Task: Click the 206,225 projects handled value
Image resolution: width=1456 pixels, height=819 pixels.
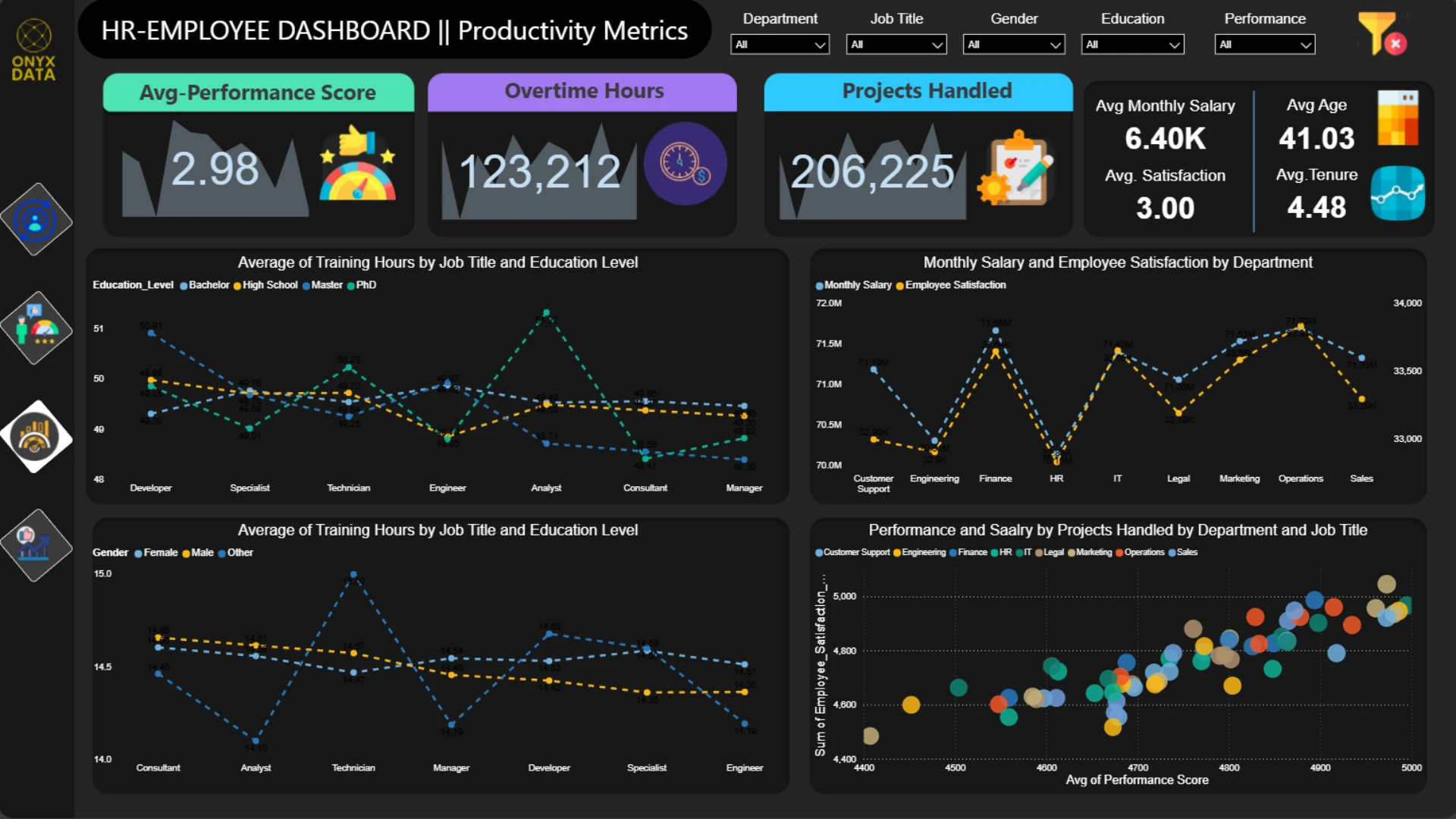Action: (872, 171)
